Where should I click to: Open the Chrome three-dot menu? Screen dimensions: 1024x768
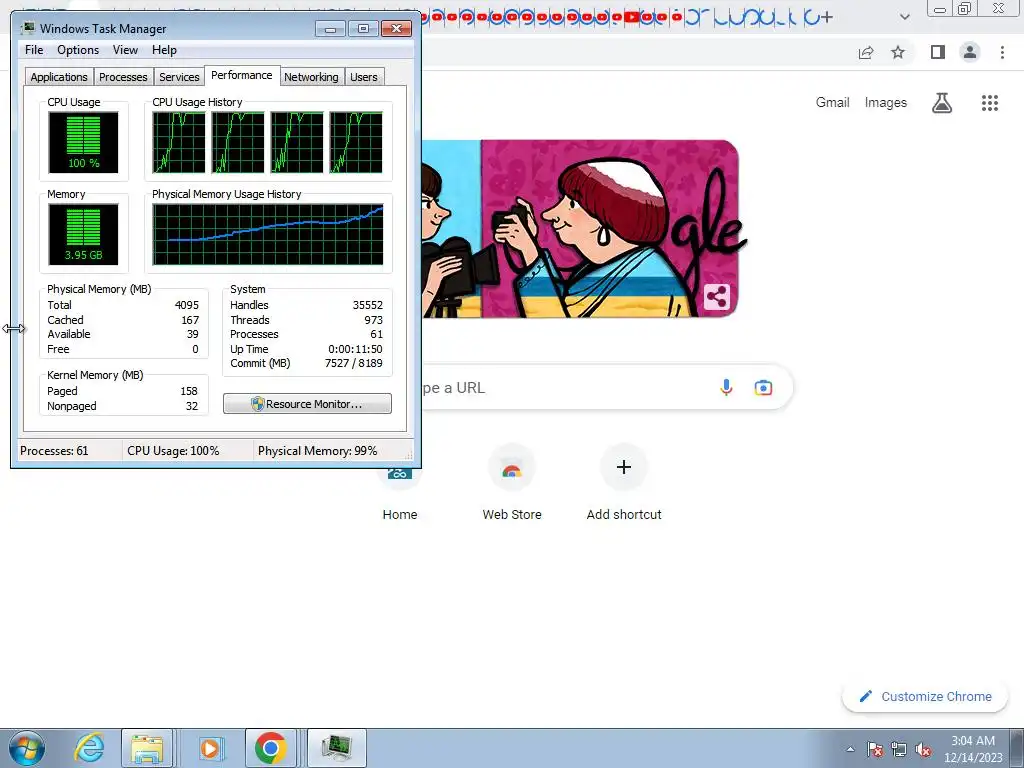[x=1002, y=52]
